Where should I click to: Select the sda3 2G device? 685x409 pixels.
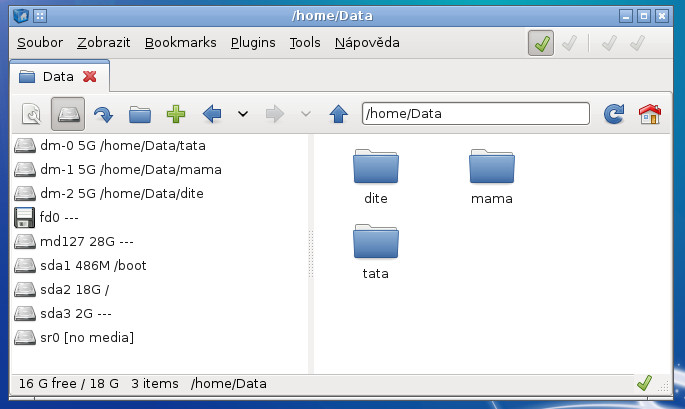pyautogui.click(x=159, y=313)
